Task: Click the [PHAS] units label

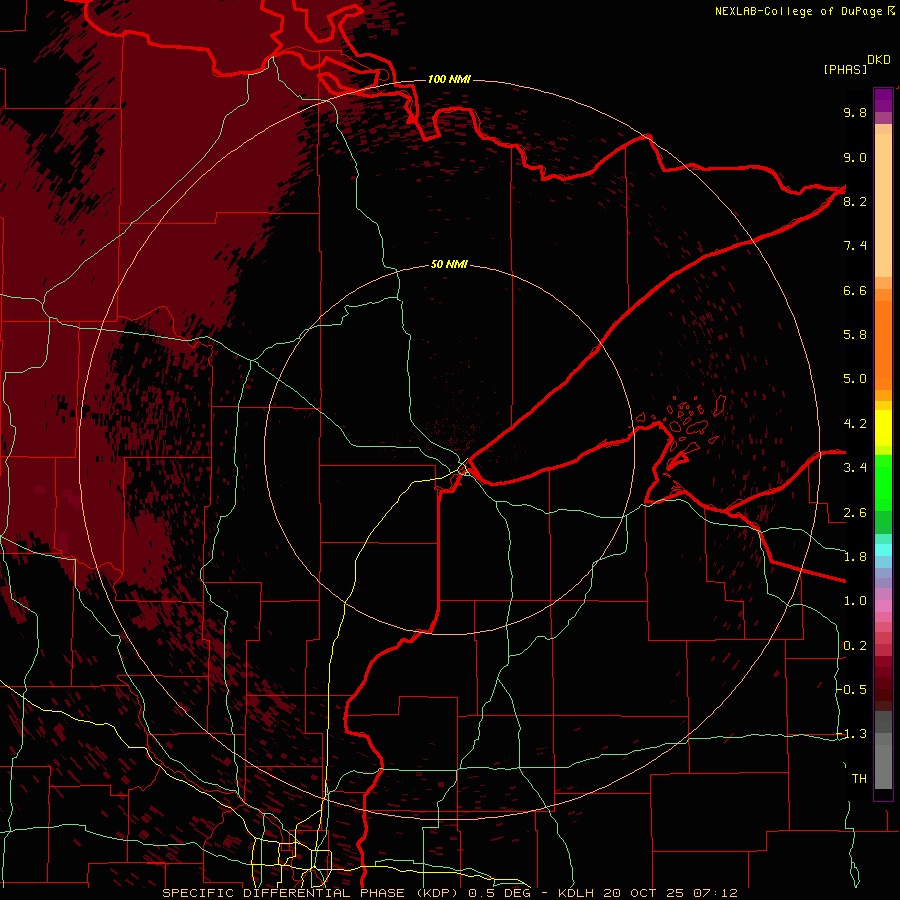Action: tap(845, 70)
